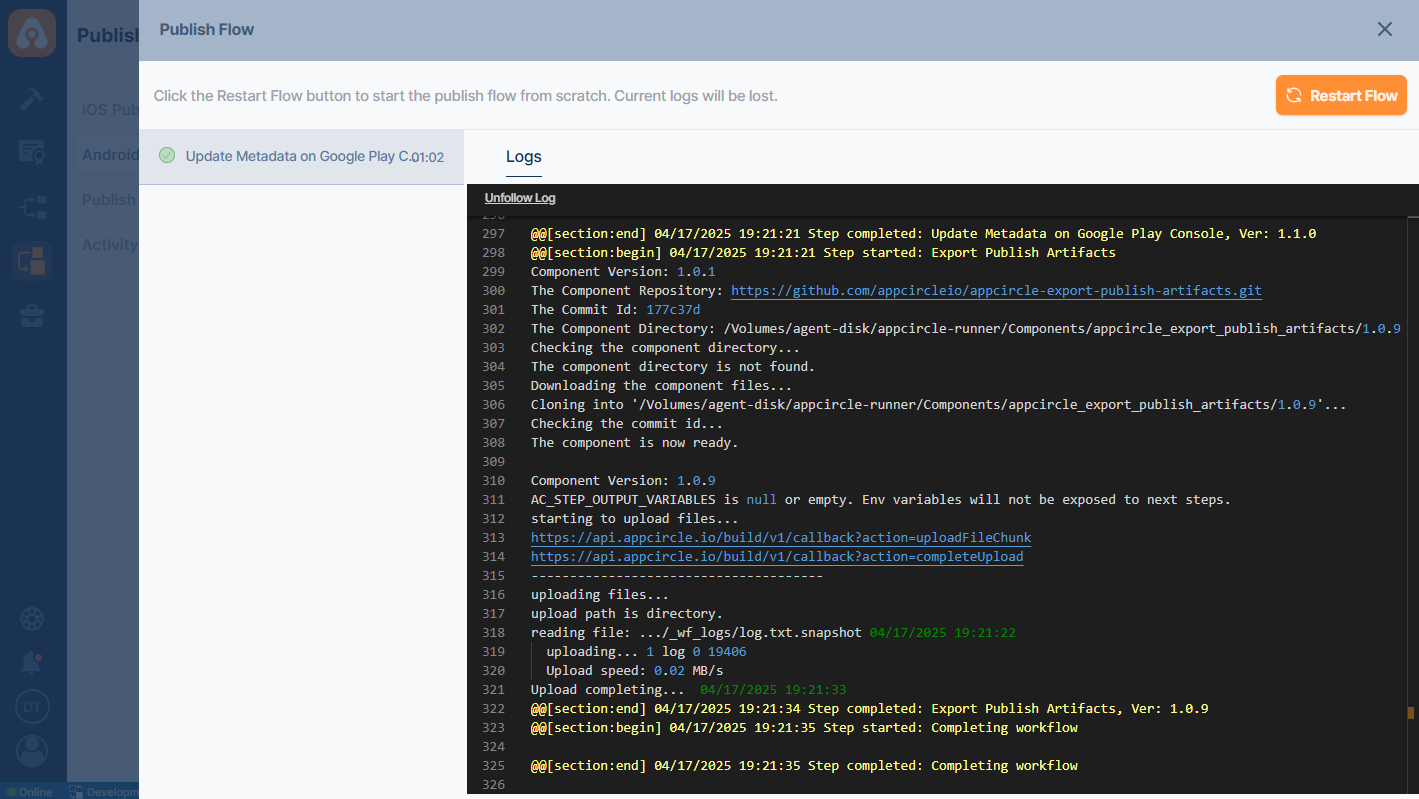Viewport: 1419px width, 799px height.
Task: Select Android item in background menu
Action: [x=110, y=155]
